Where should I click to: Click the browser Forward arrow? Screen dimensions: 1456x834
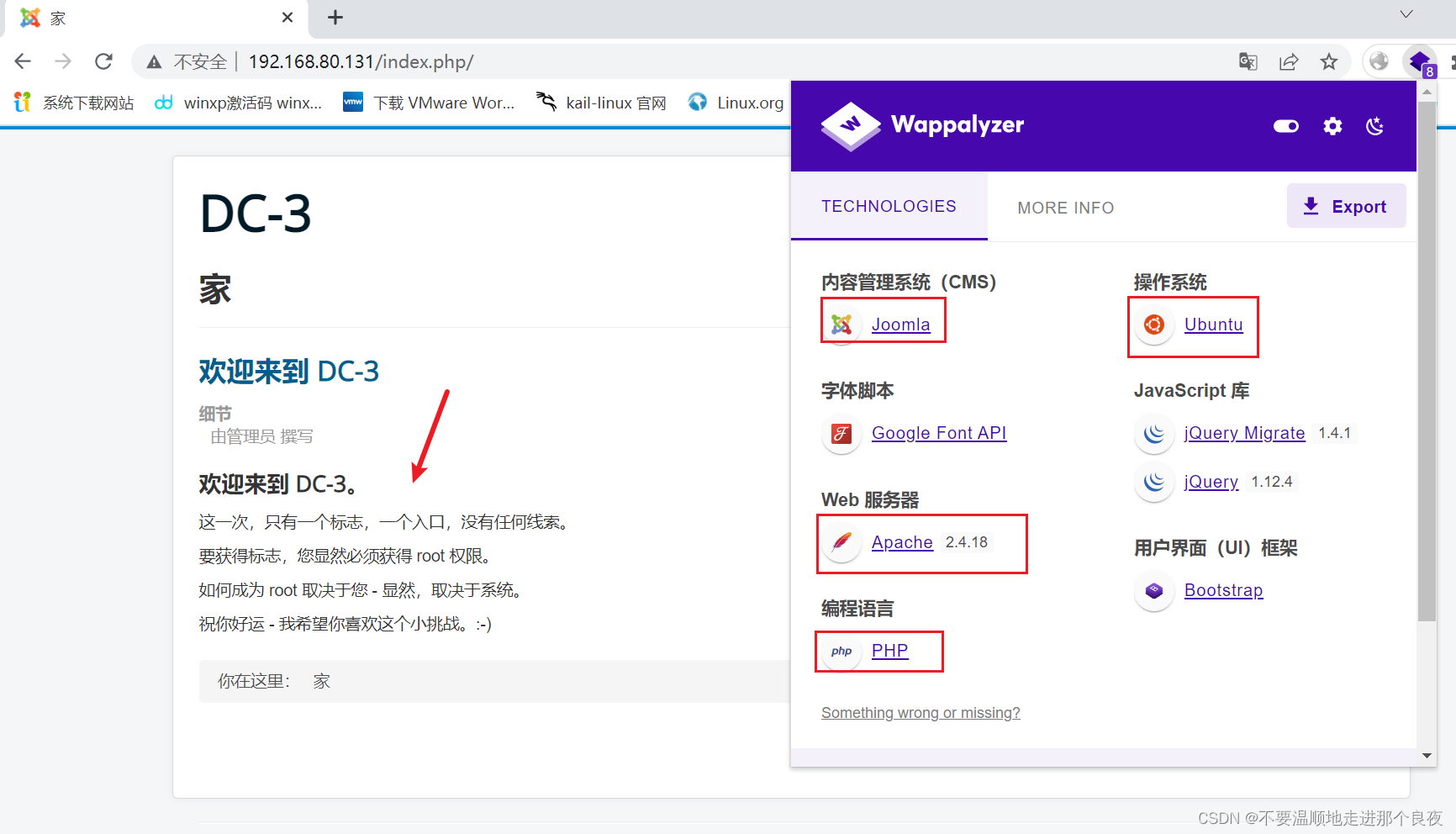[x=63, y=61]
